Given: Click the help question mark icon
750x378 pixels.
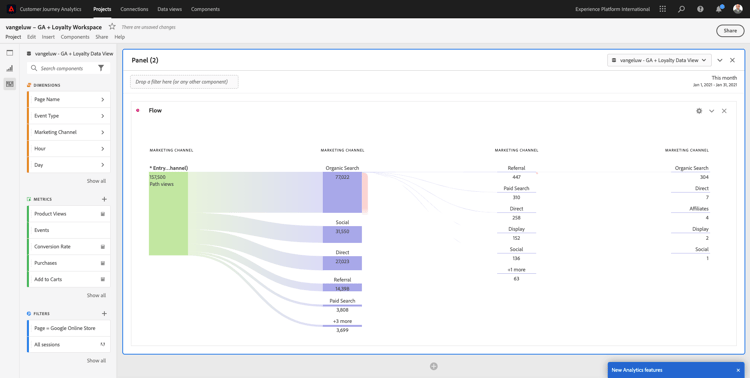Looking at the screenshot, I should pos(700,9).
